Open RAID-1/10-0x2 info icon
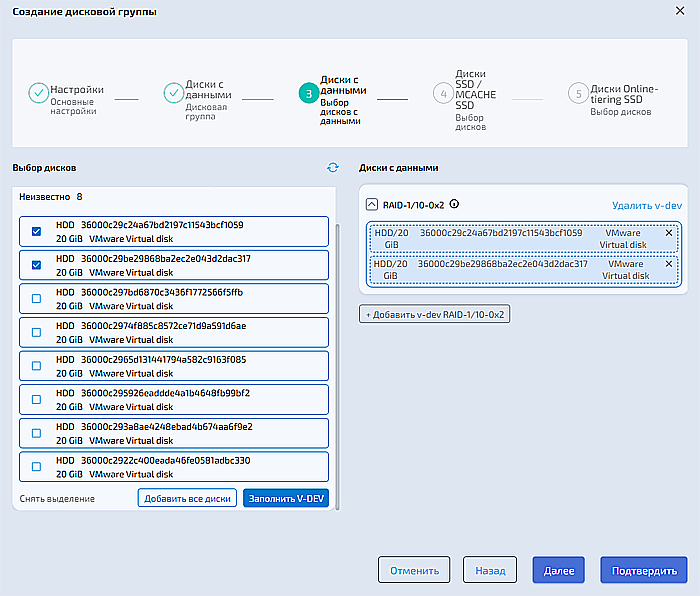The image size is (700, 596). [x=454, y=204]
